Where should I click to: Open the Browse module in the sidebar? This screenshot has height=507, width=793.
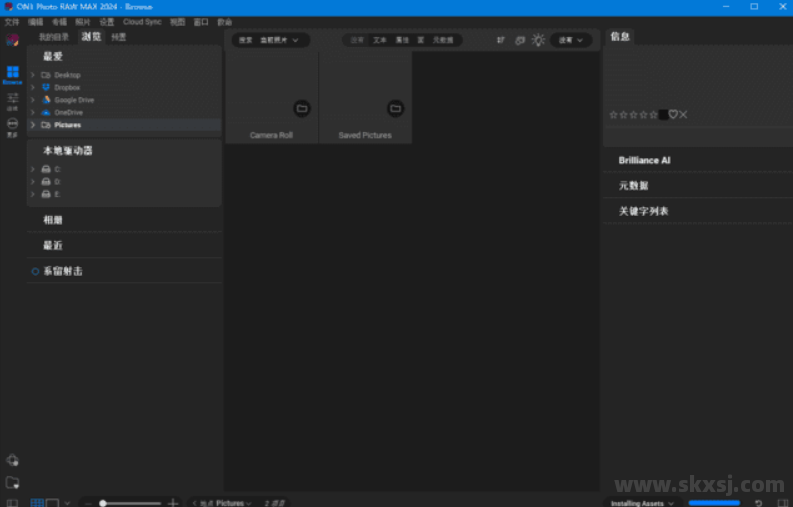click(x=12, y=74)
